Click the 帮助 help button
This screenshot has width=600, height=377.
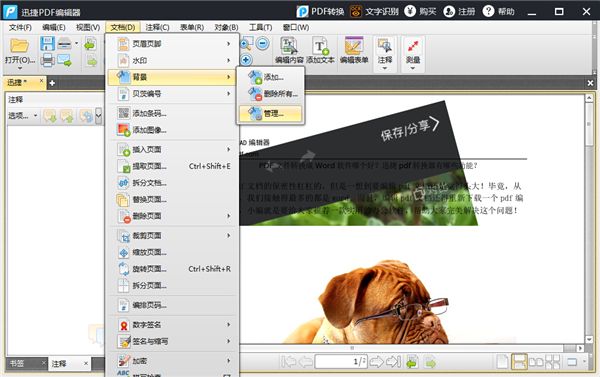(x=498, y=11)
